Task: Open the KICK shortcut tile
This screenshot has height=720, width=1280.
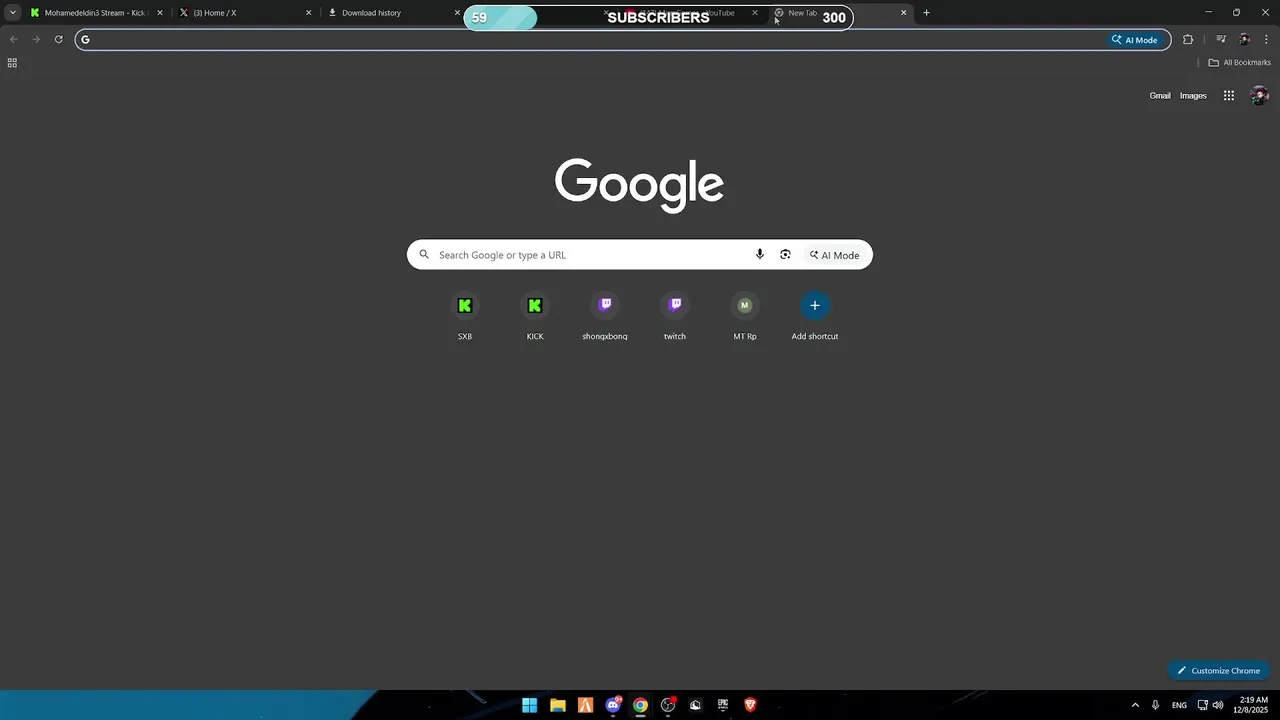Action: pos(535,316)
